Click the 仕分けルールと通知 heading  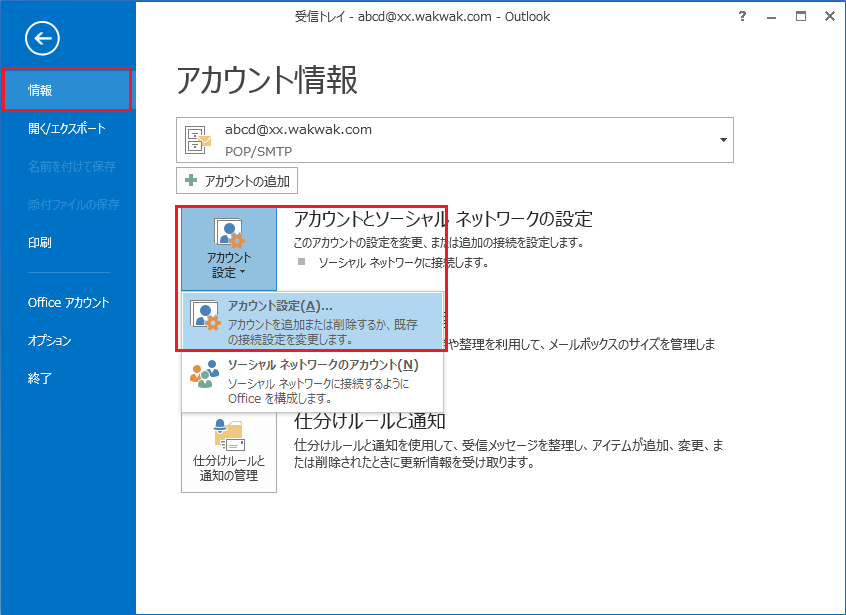click(370, 421)
